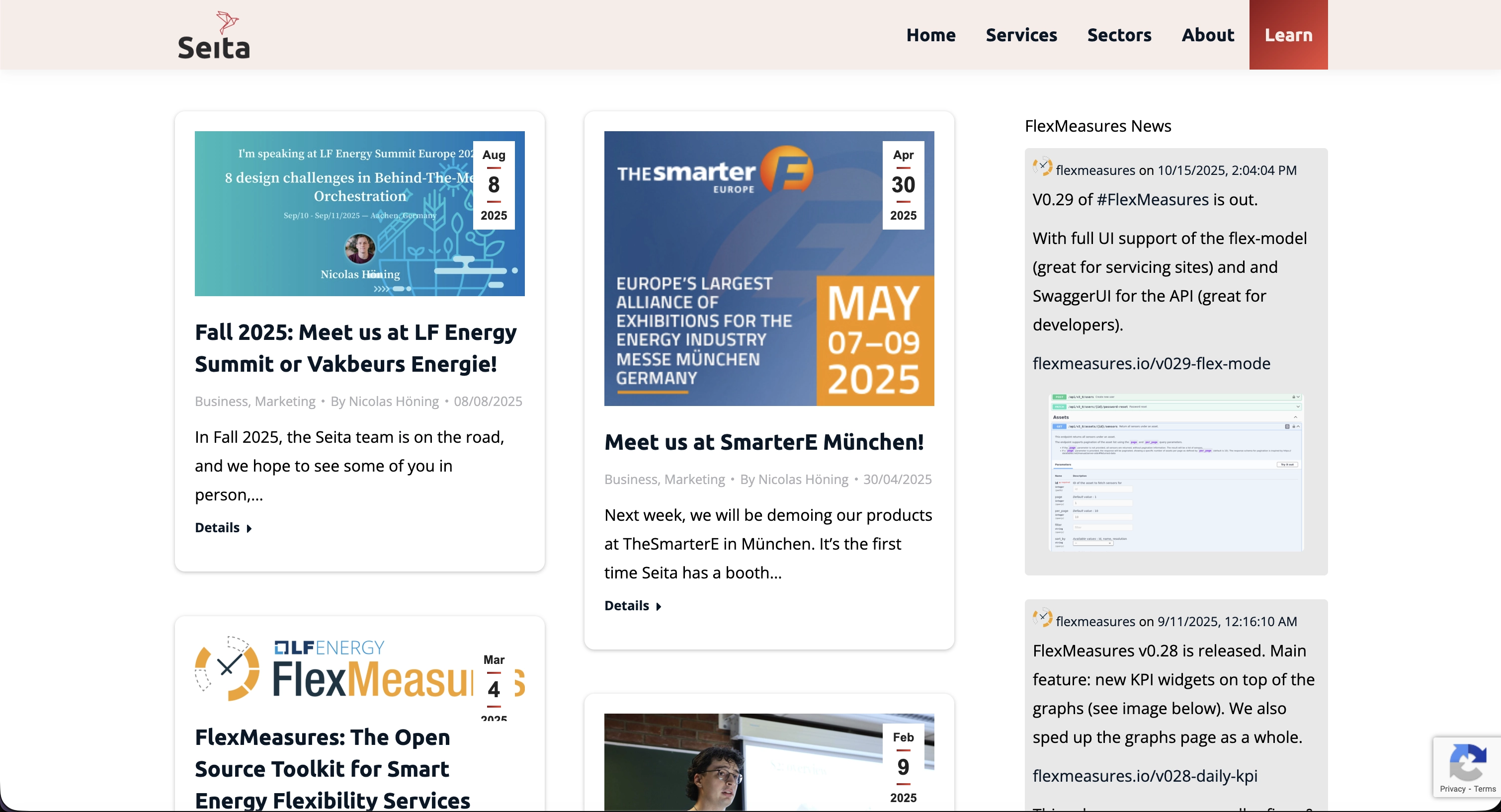Click the Mar 4 date badge
The width and height of the screenshot is (1501, 812).
[x=494, y=684]
